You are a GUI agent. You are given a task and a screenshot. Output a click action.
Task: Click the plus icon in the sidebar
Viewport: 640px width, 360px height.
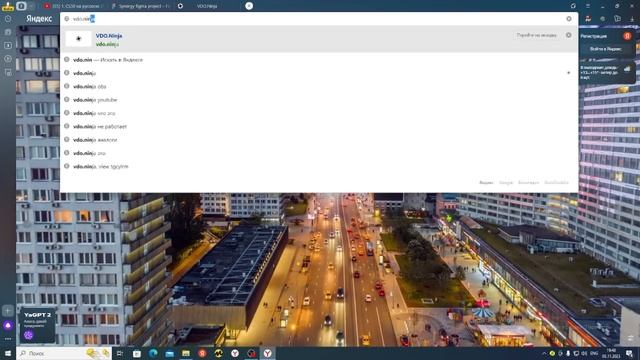(x=8, y=311)
